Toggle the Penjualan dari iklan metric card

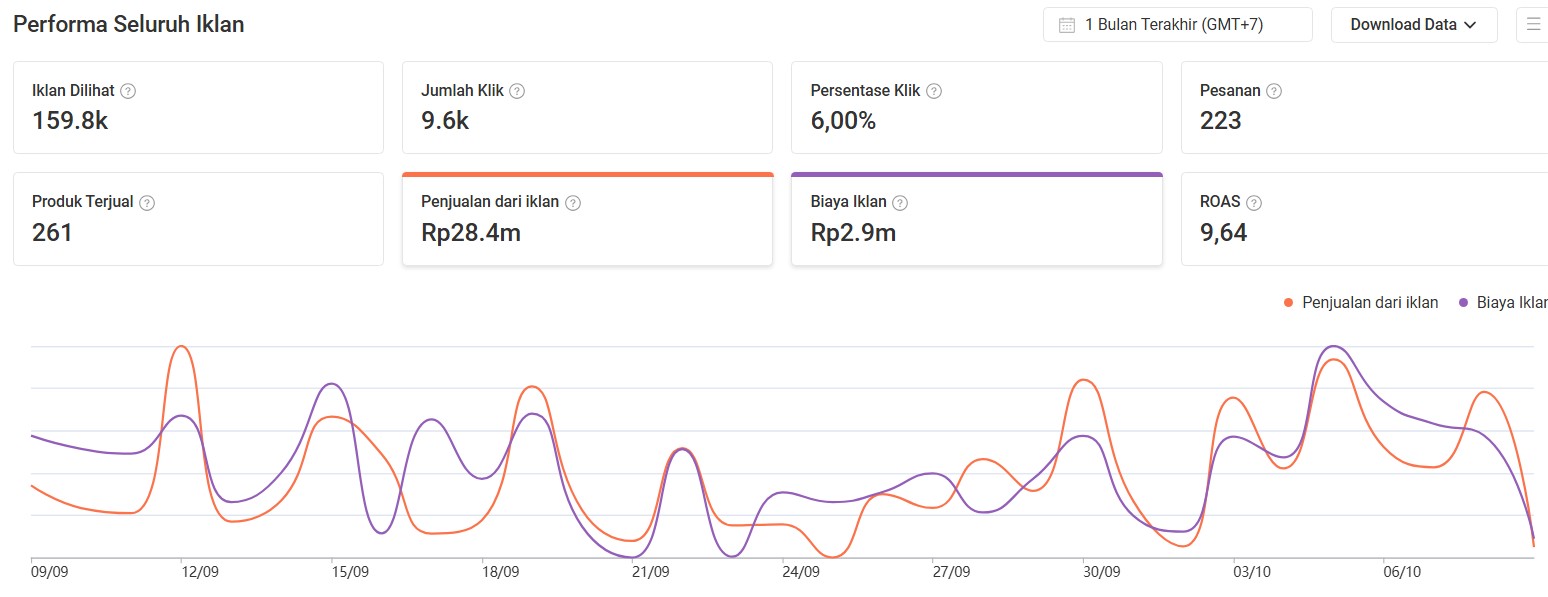(x=587, y=220)
